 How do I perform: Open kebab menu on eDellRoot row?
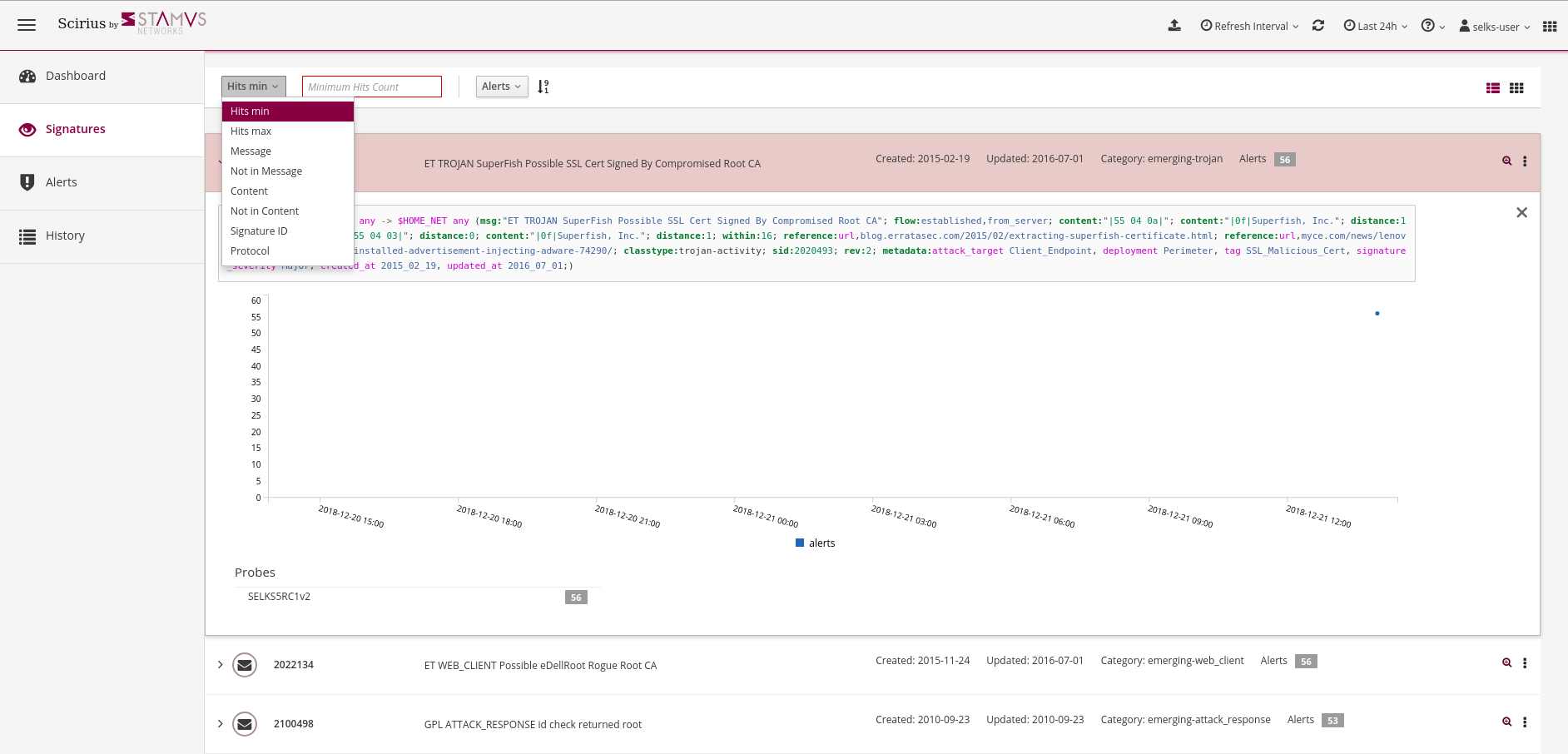(1525, 663)
